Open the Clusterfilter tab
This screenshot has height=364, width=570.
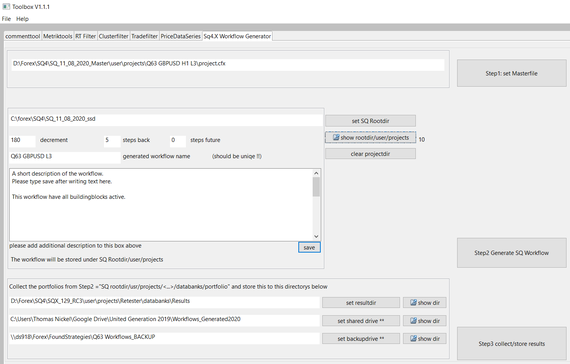(113, 36)
